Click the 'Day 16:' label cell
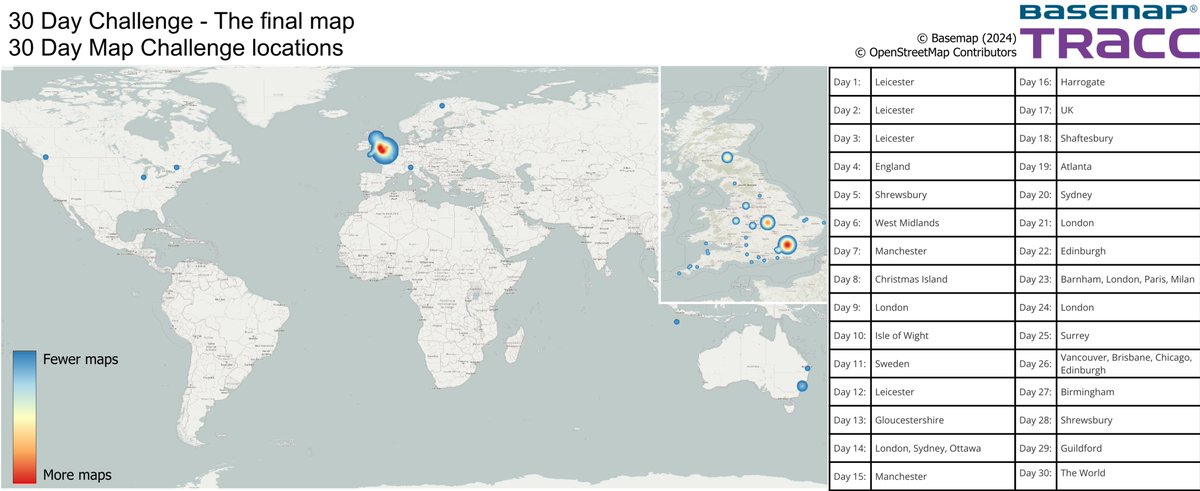1200x491 pixels. (1035, 81)
